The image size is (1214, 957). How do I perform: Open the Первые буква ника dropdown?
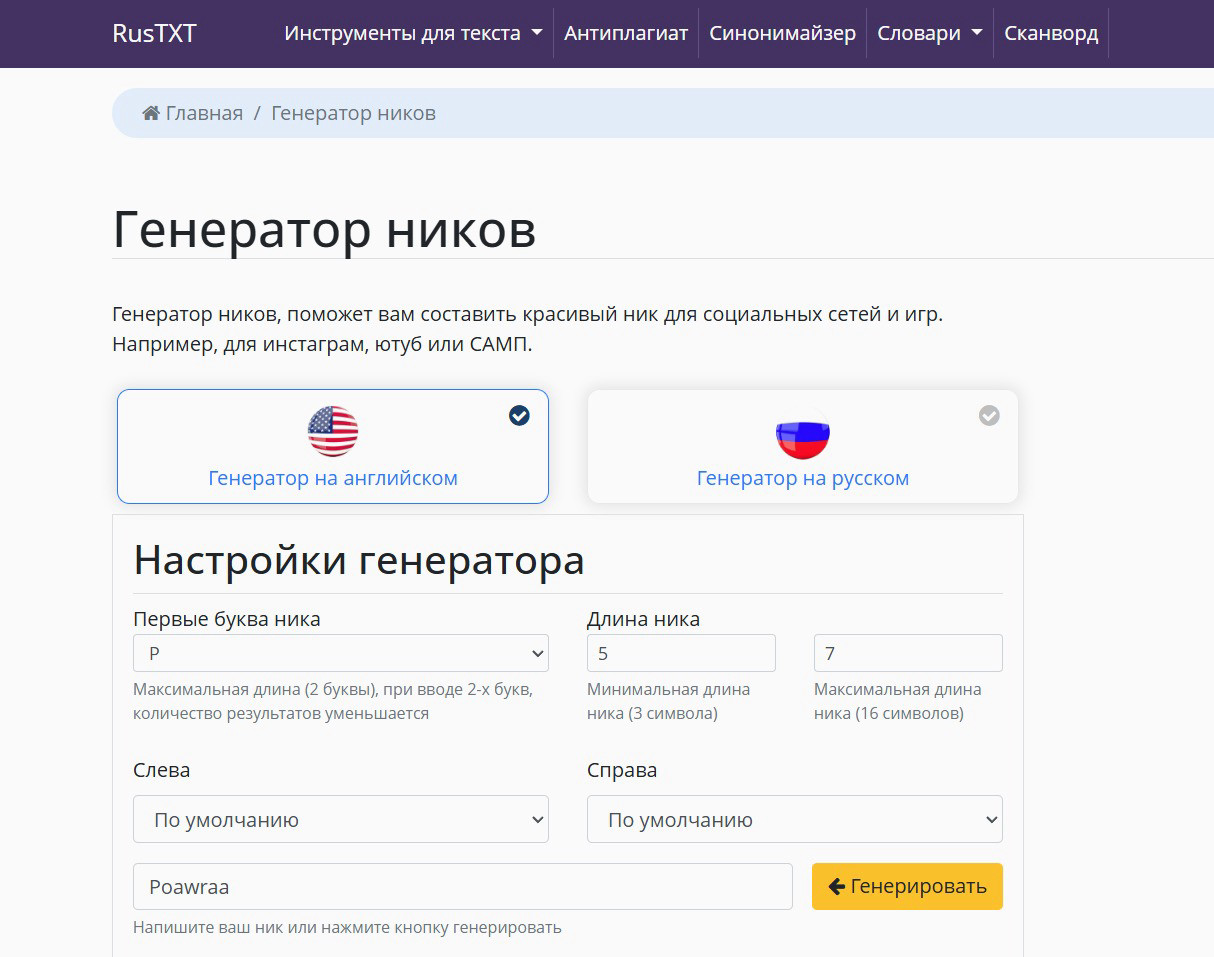341,652
